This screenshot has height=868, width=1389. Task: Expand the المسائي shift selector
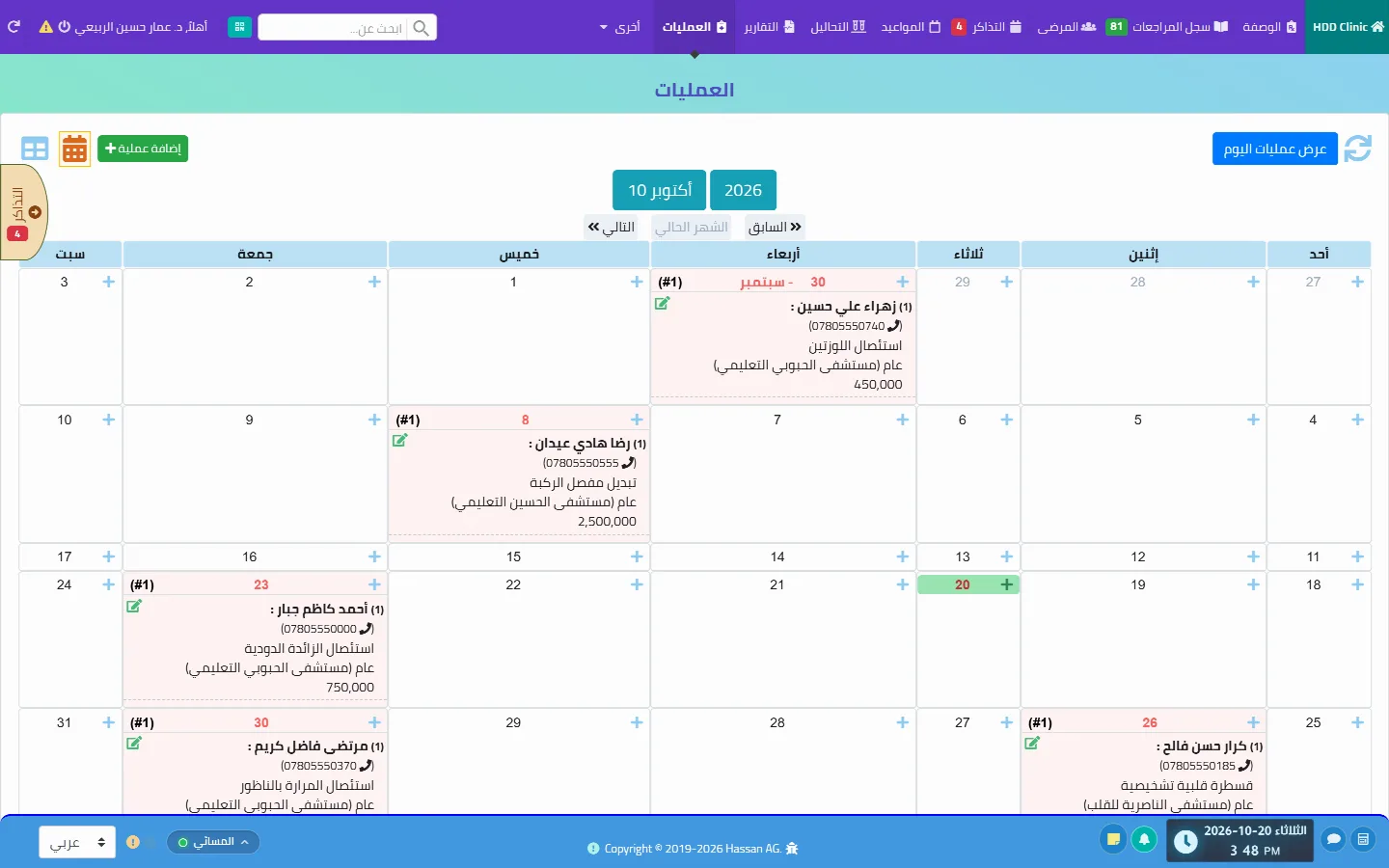point(213,842)
